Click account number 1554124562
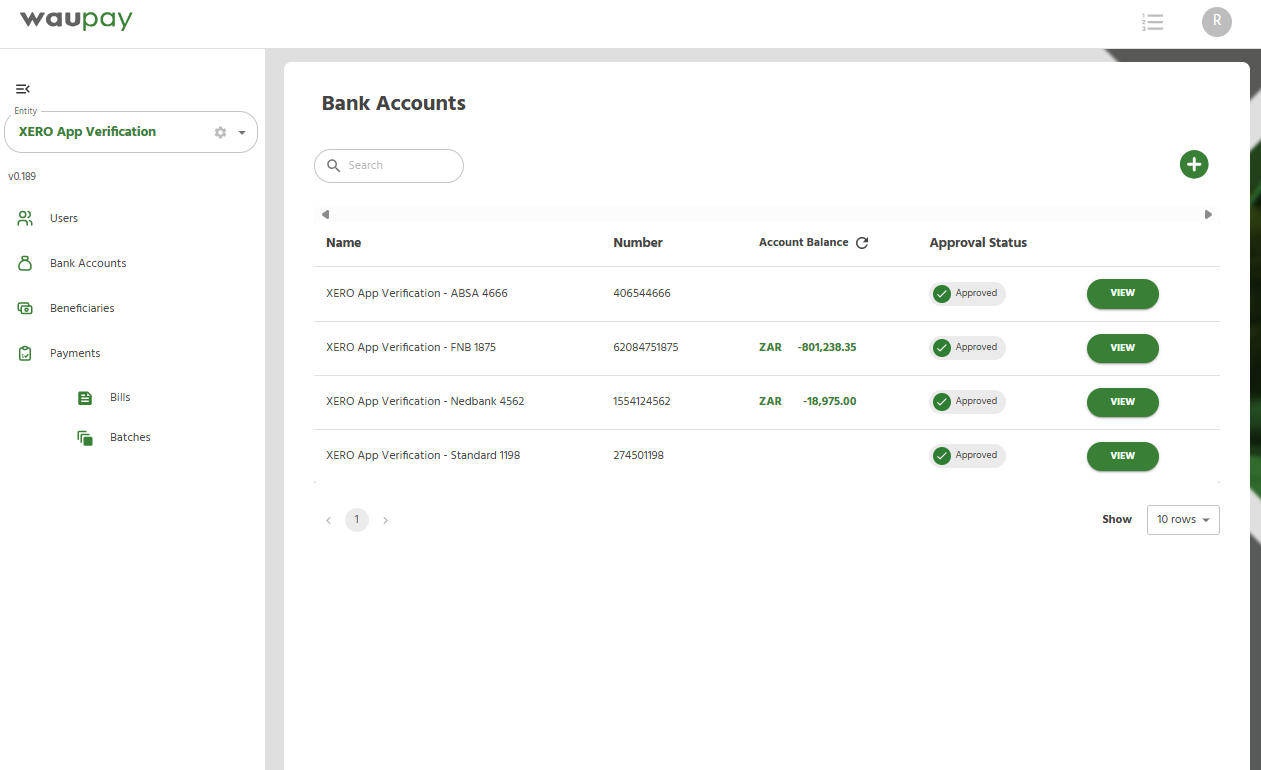This screenshot has height=770, width=1261. 642,402
